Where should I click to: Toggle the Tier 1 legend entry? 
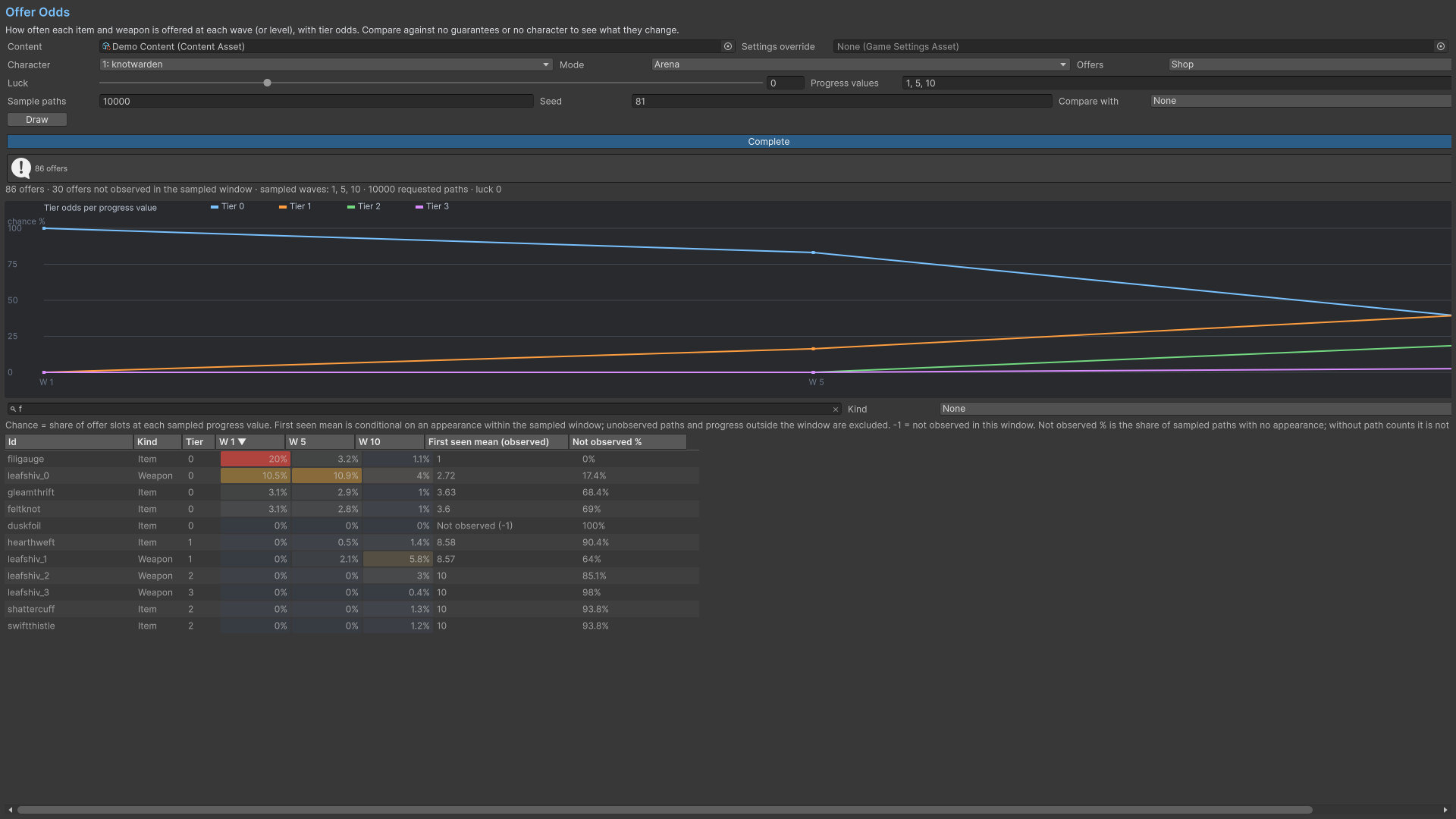pos(295,206)
